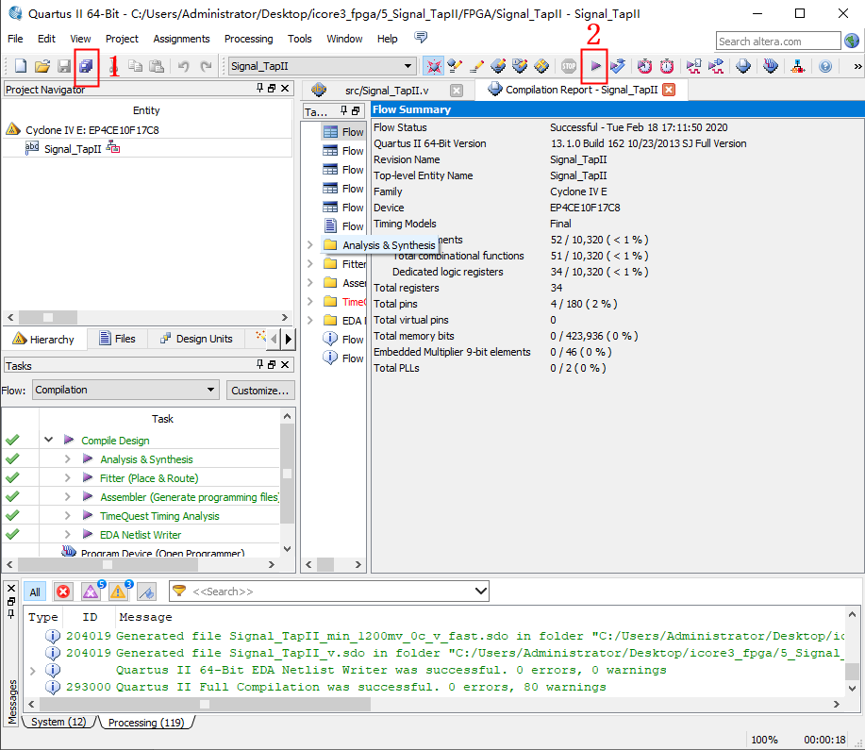Click the Search altera.com input field
This screenshot has width=865, height=750.
(778, 41)
